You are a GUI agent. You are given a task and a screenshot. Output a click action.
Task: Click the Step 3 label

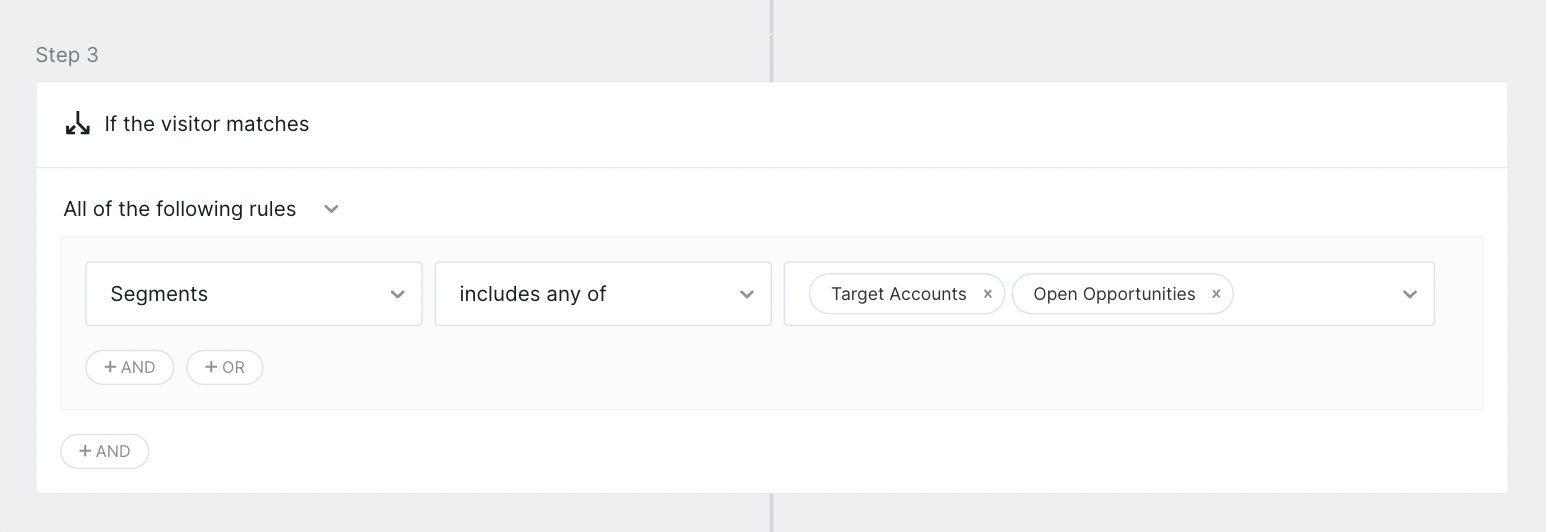(x=67, y=55)
